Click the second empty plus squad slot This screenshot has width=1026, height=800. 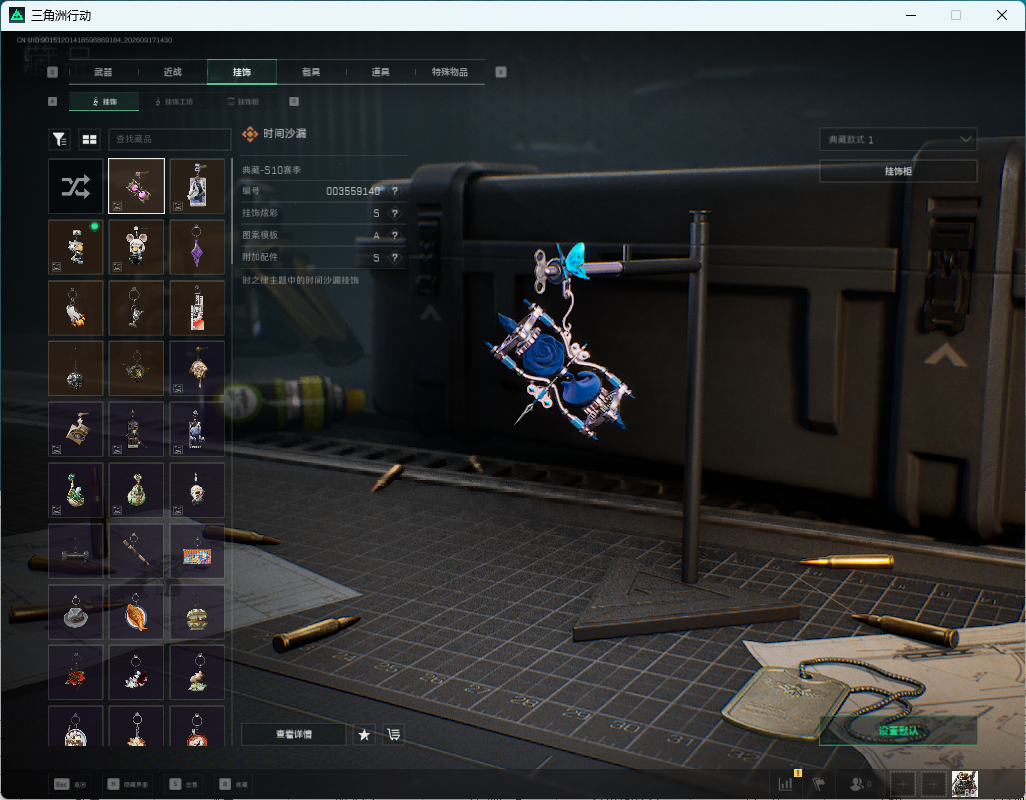(x=933, y=784)
